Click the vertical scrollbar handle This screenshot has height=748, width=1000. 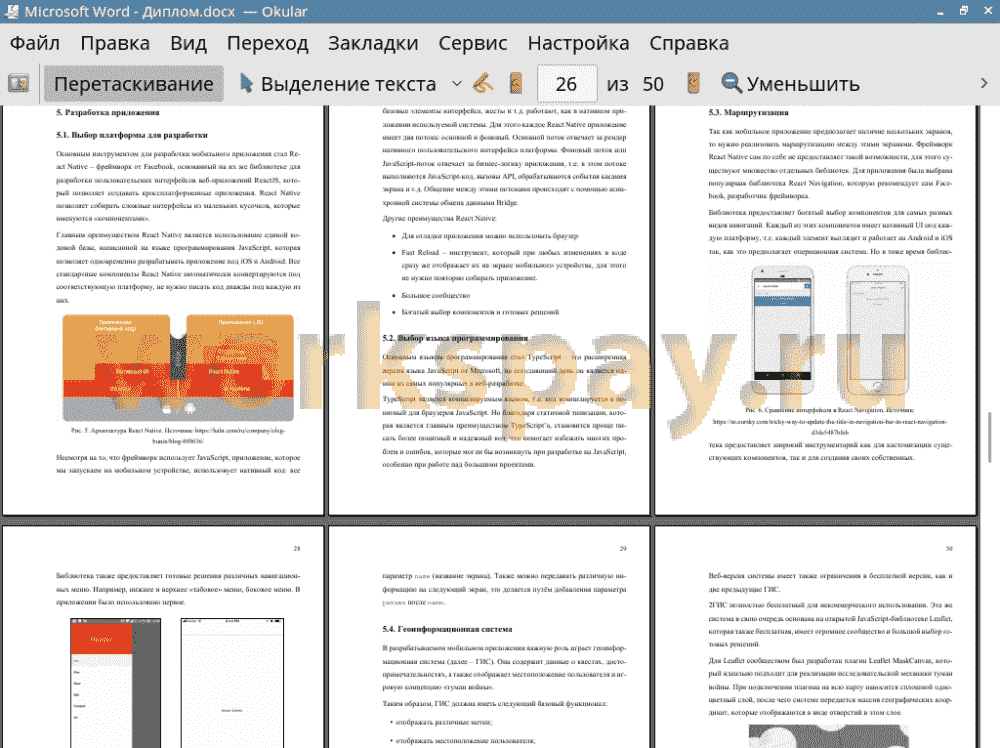990,436
